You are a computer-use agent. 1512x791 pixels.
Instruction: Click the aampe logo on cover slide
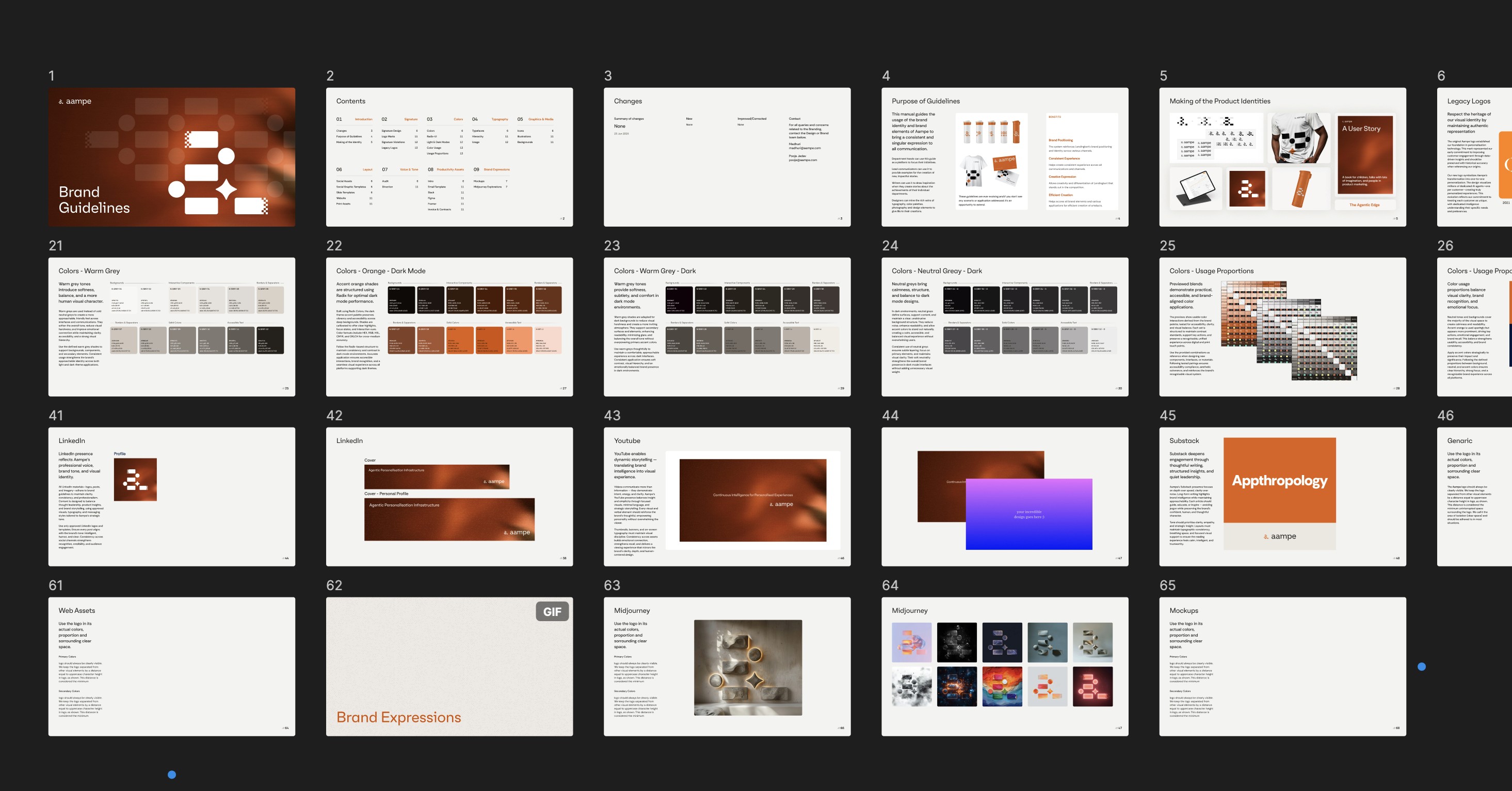pos(75,101)
